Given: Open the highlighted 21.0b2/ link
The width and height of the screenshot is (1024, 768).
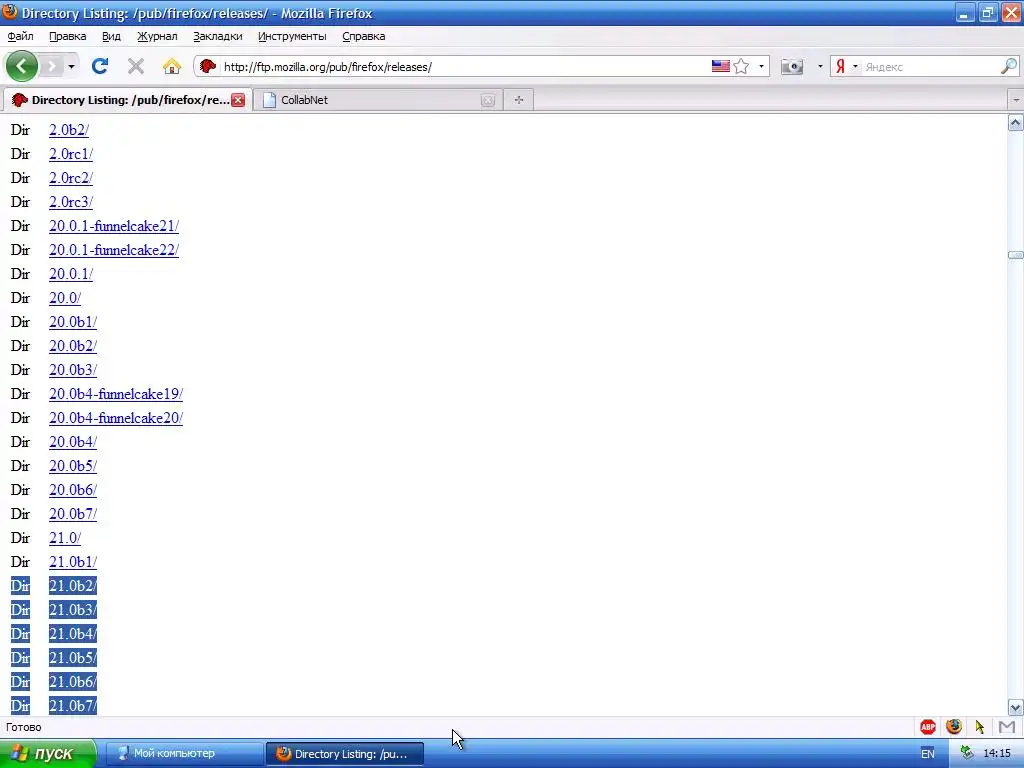Looking at the screenshot, I should (x=72, y=586).
